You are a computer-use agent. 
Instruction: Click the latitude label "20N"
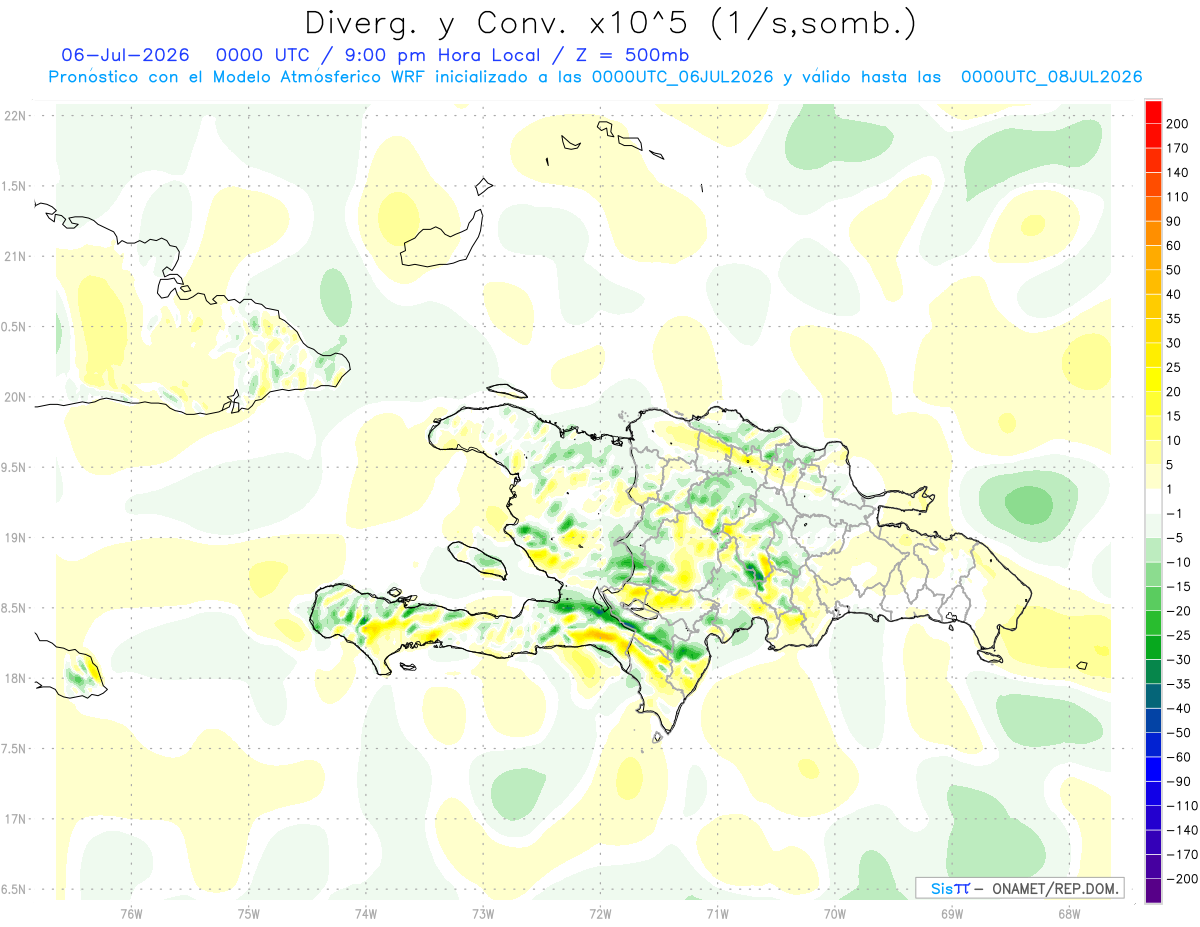[15, 397]
